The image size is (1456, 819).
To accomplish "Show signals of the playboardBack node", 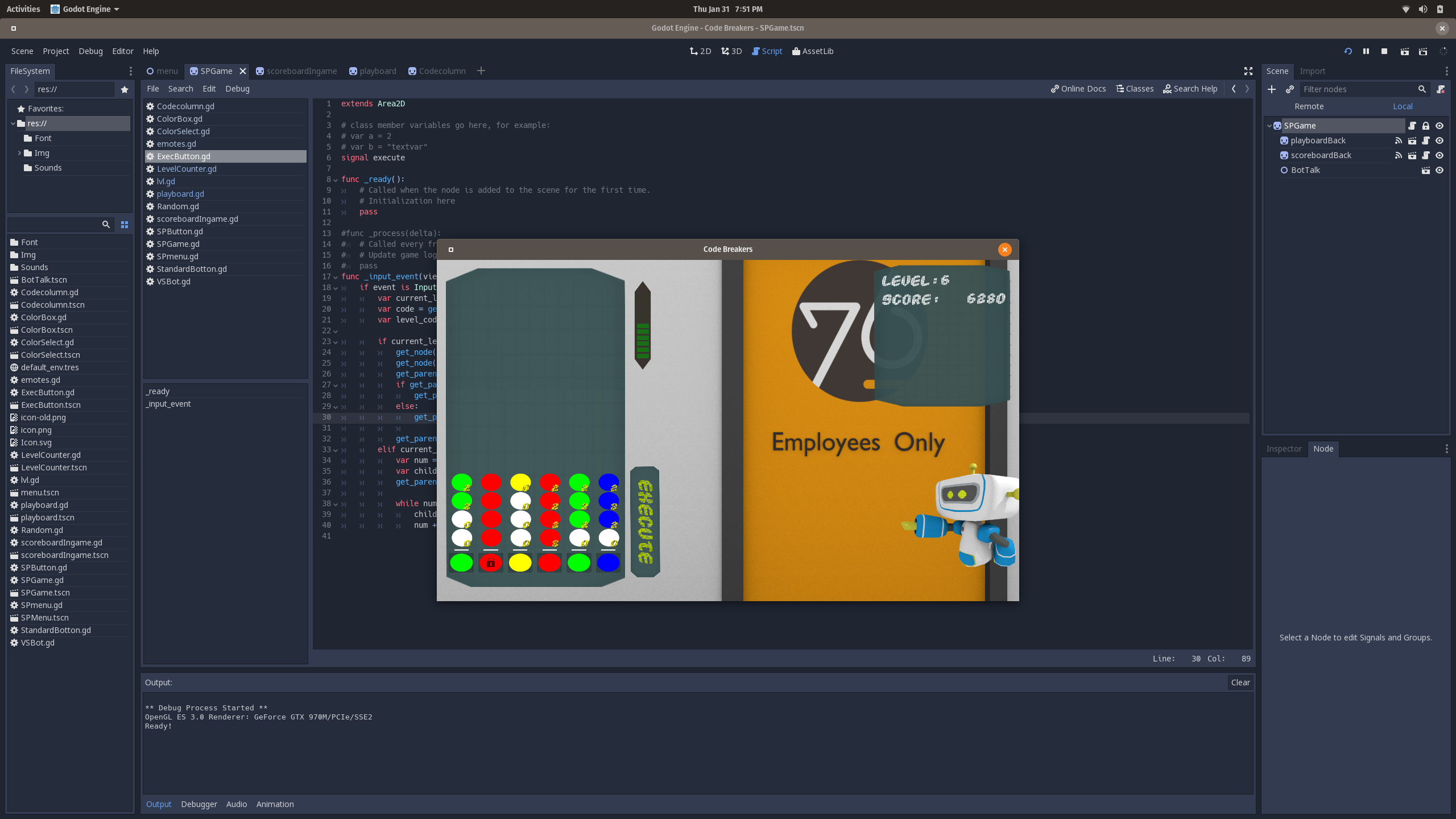I will coord(1399,140).
